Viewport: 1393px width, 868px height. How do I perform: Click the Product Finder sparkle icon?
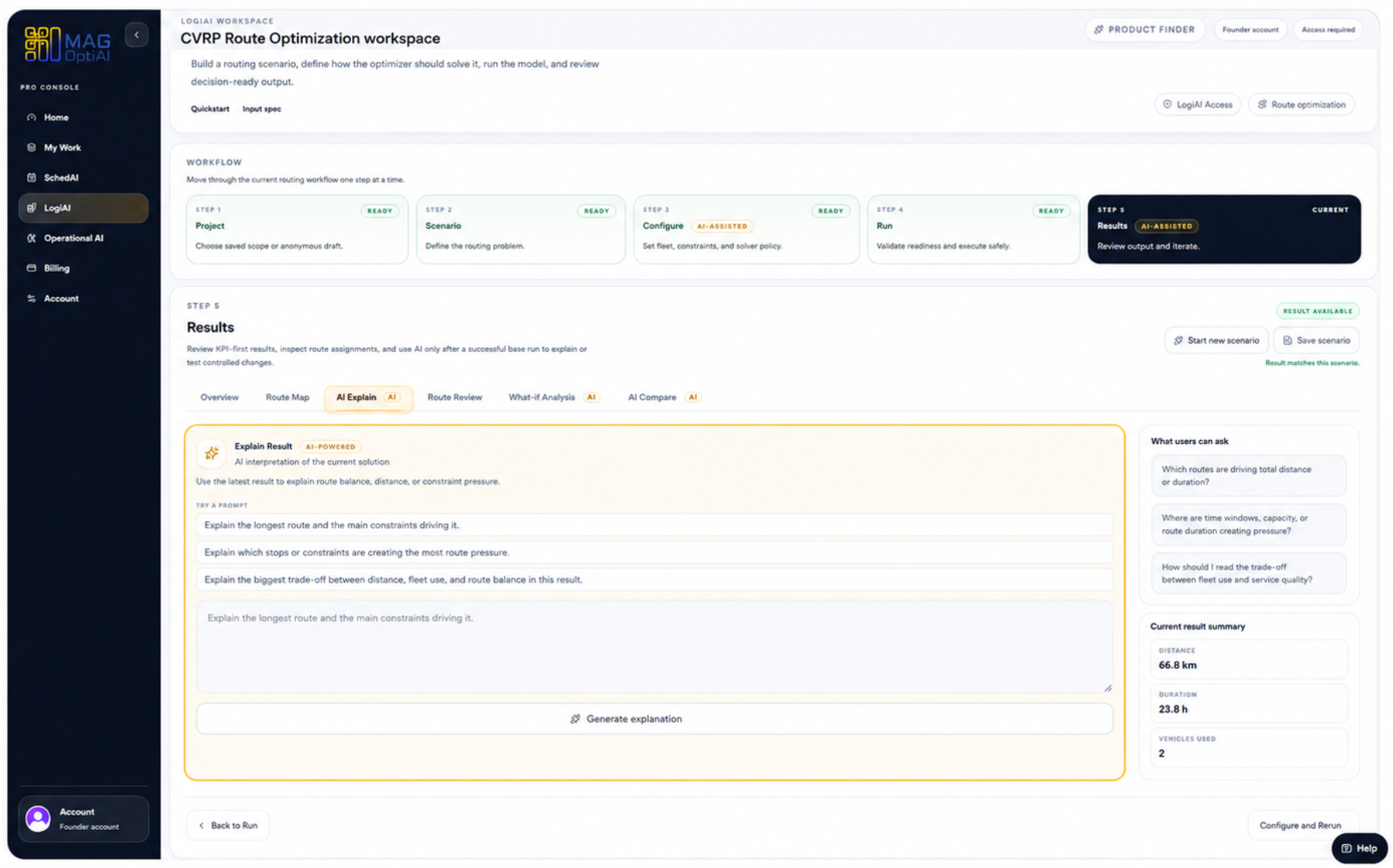point(1098,29)
